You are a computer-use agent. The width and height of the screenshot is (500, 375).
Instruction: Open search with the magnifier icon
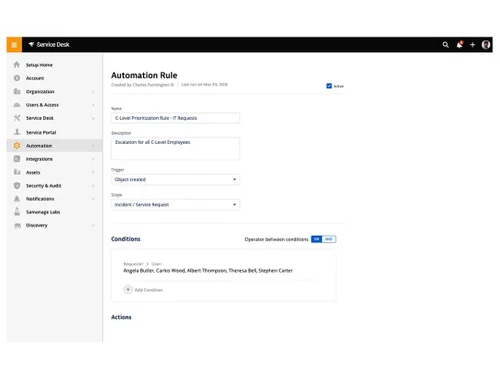pos(445,45)
